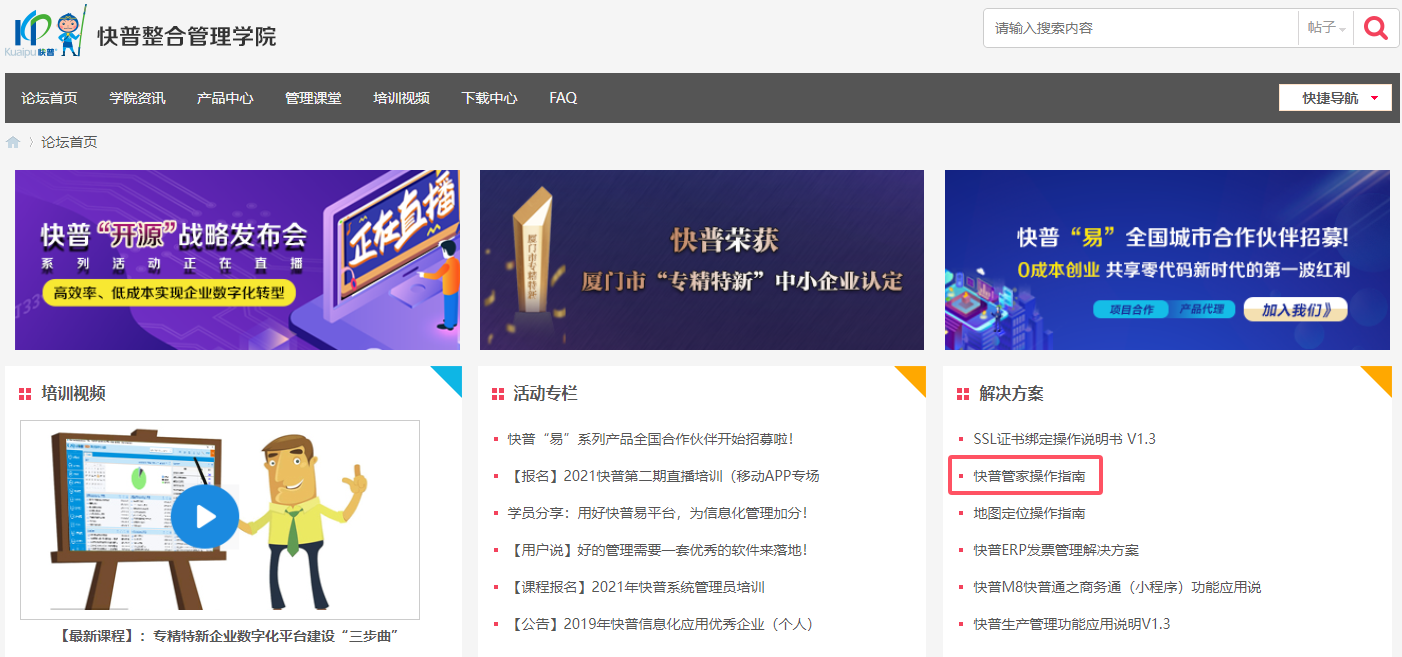
Task: Expand the 快捷导航 dropdown
Action: pyautogui.click(x=1335, y=98)
